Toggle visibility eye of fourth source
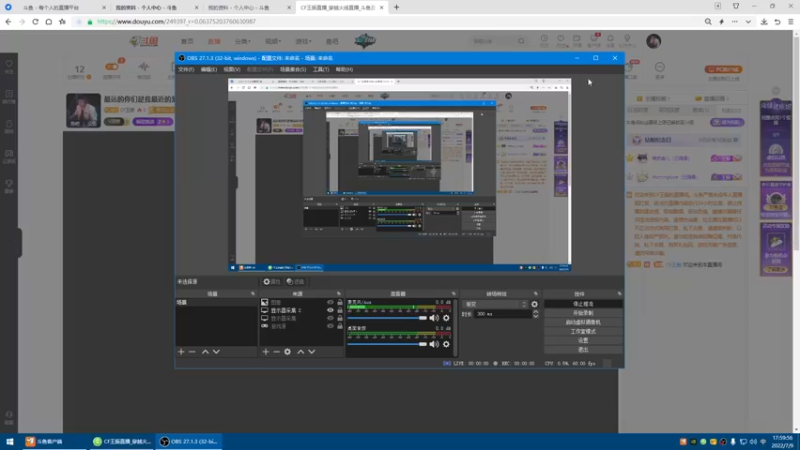The width and height of the screenshot is (800, 450). (x=330, y=326)
